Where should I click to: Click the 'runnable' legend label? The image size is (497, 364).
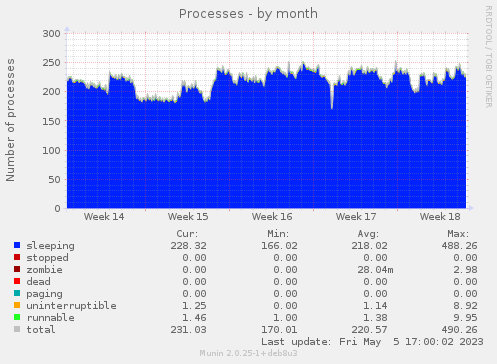tap(50, 318)
